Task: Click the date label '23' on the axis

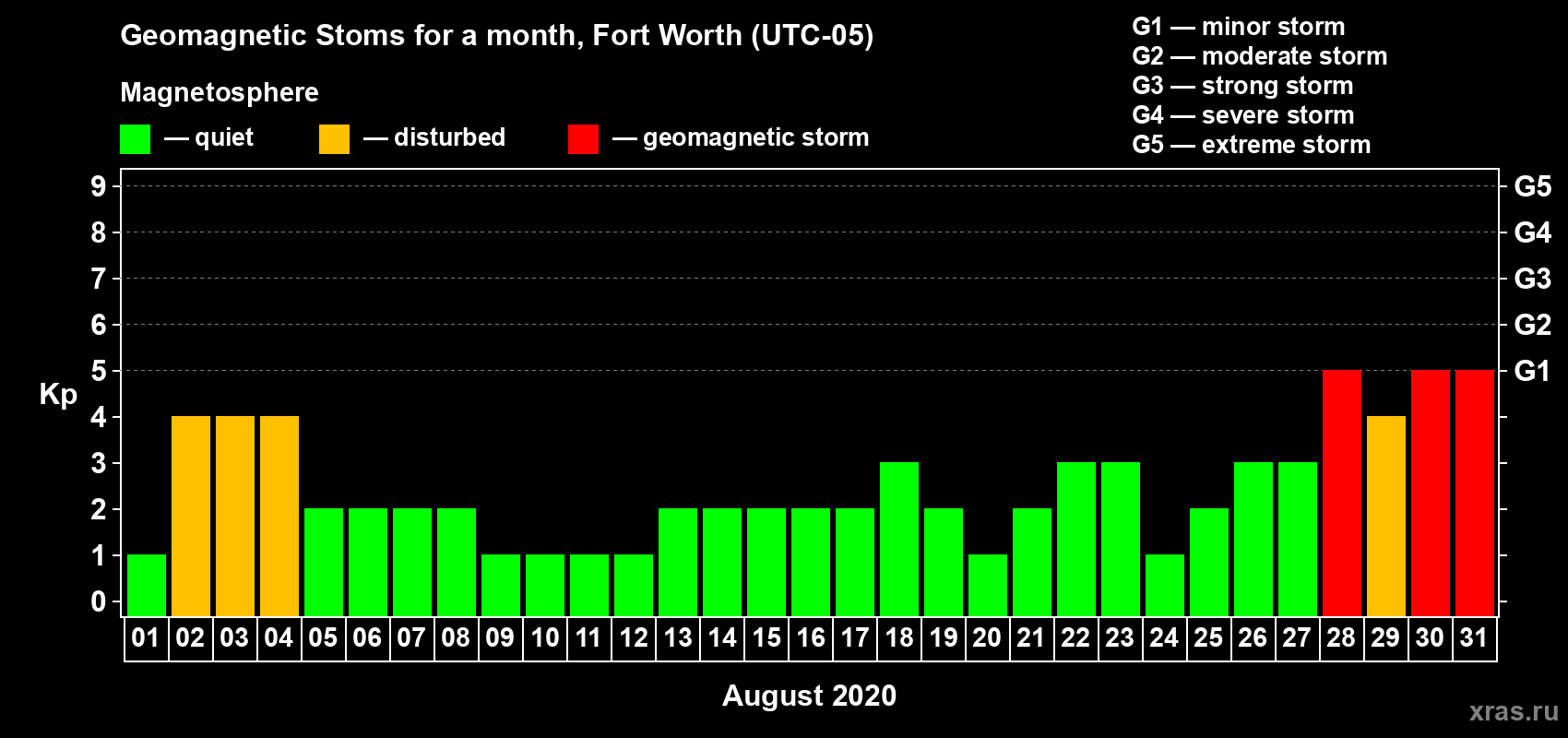Action: pos(1120,638)
